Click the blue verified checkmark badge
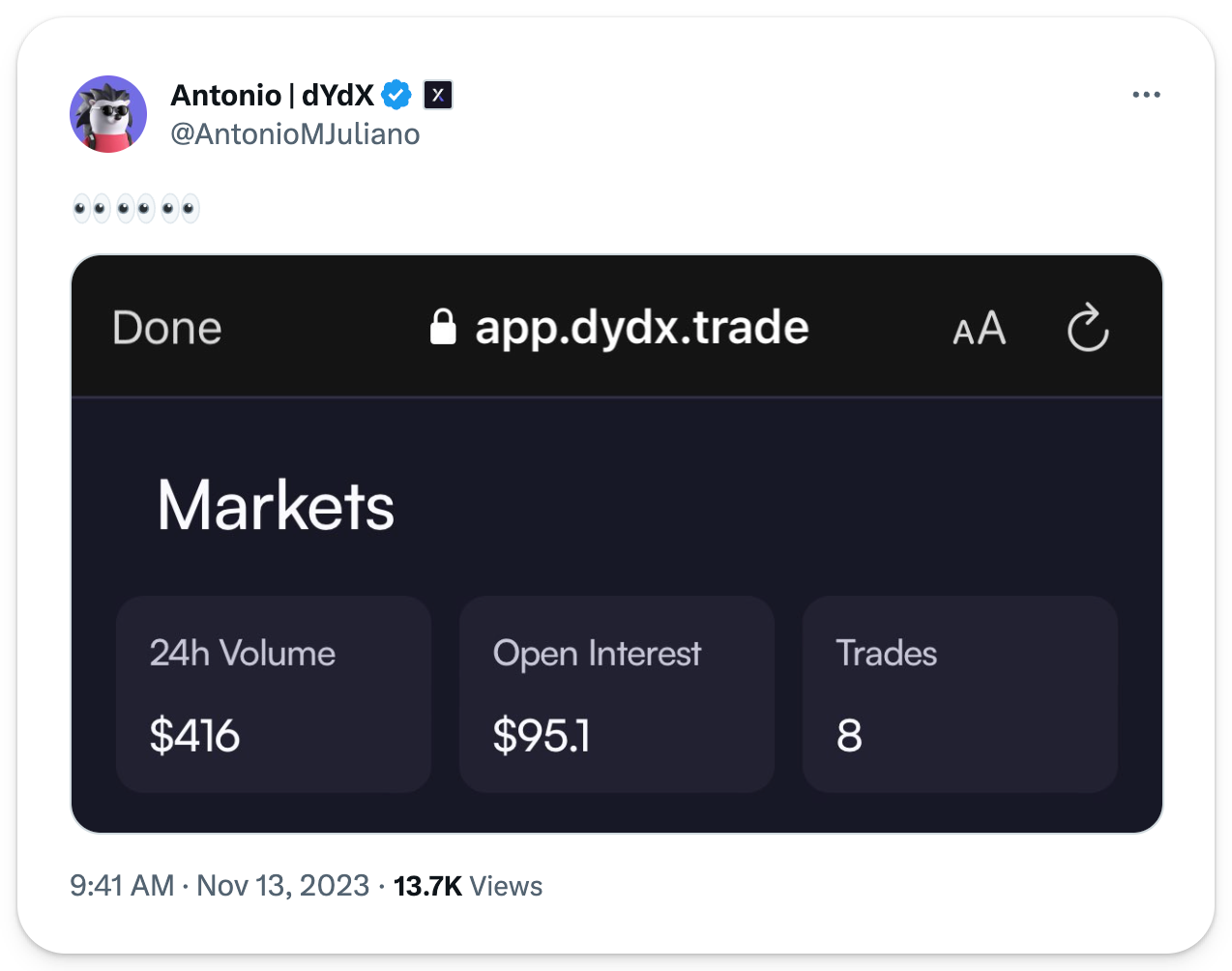The width and height of the screenshot is (1232, 971). tap(396, 95)
